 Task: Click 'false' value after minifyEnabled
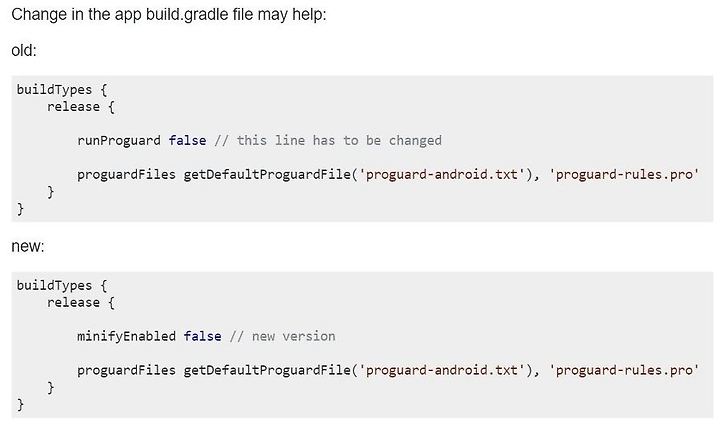tap(202, 336)
